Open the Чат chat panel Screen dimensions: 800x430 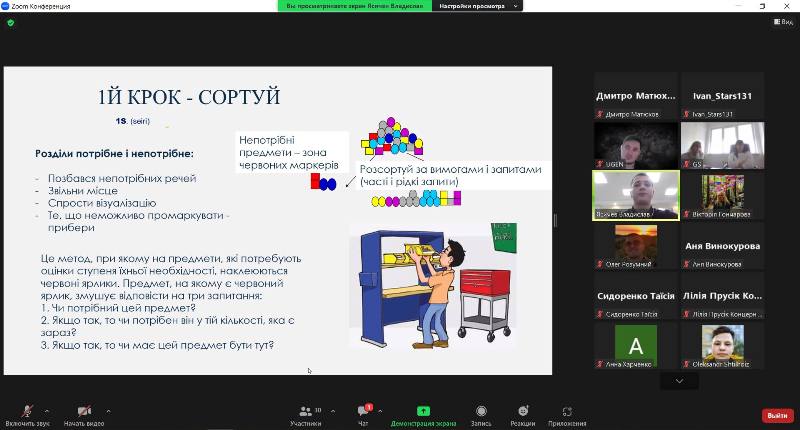363,416
